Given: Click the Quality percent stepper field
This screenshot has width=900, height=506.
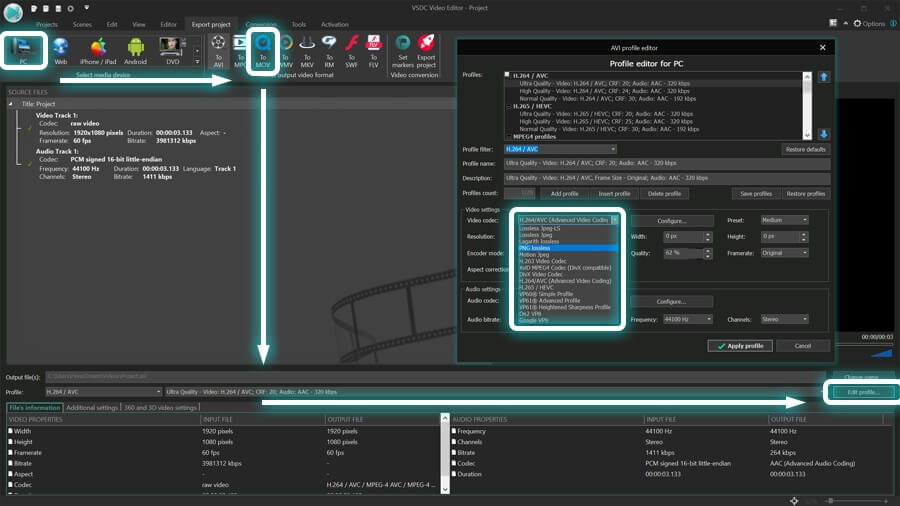Looking at the screenshot, I should coord(688,253).
